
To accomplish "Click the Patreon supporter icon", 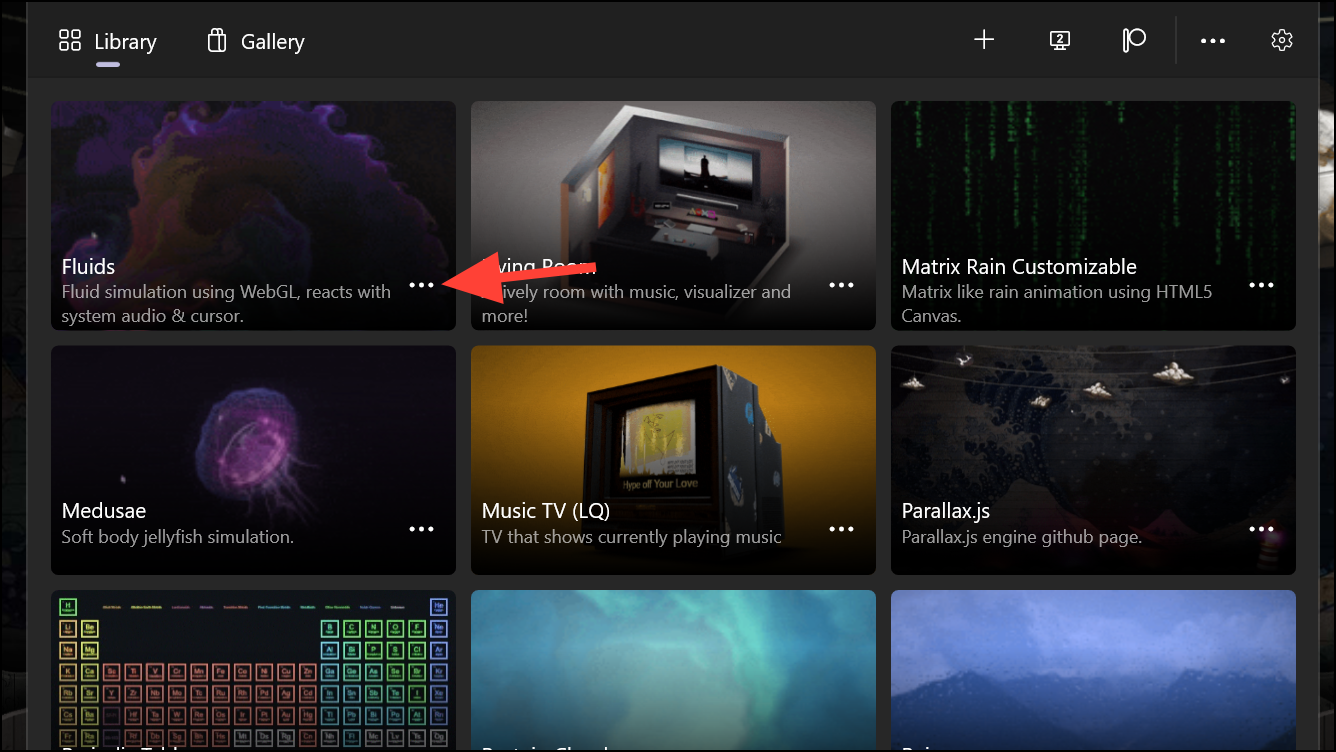I will tap(1134, 40).
